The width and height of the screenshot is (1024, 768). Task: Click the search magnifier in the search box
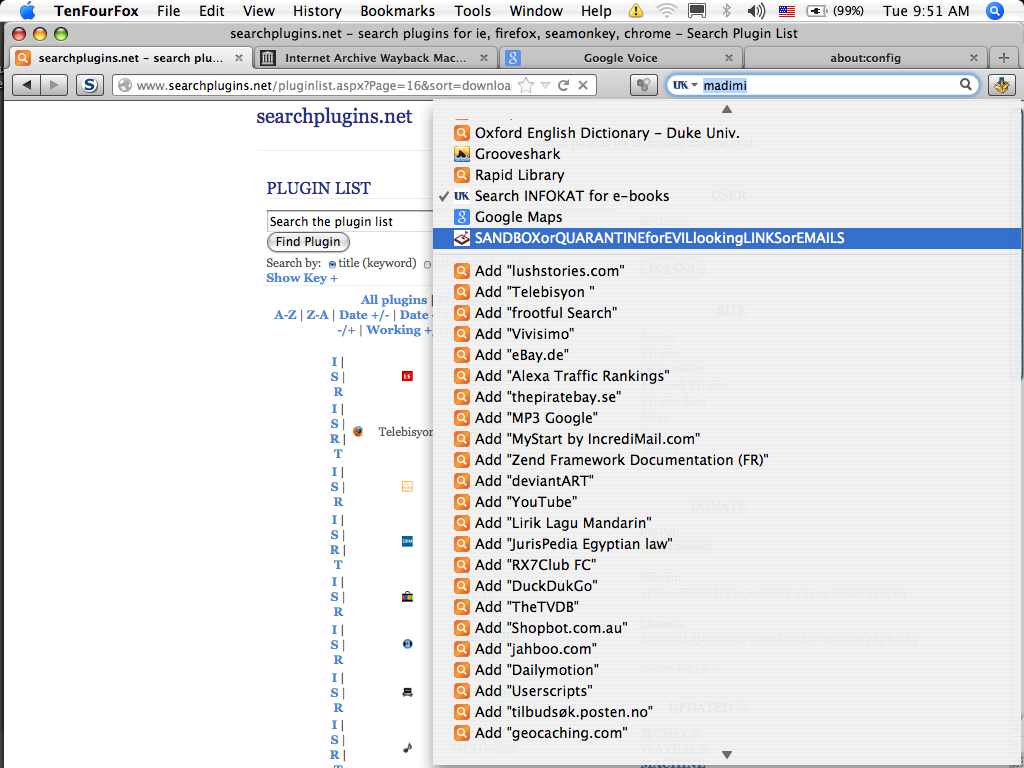coord(965,84)
